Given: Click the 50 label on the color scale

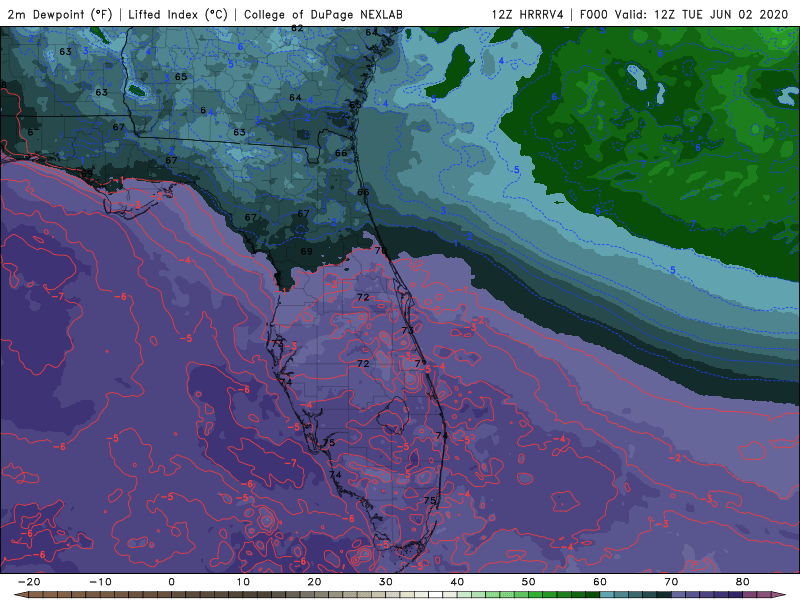Looking at the screenshot, I should tap(529, 582).
